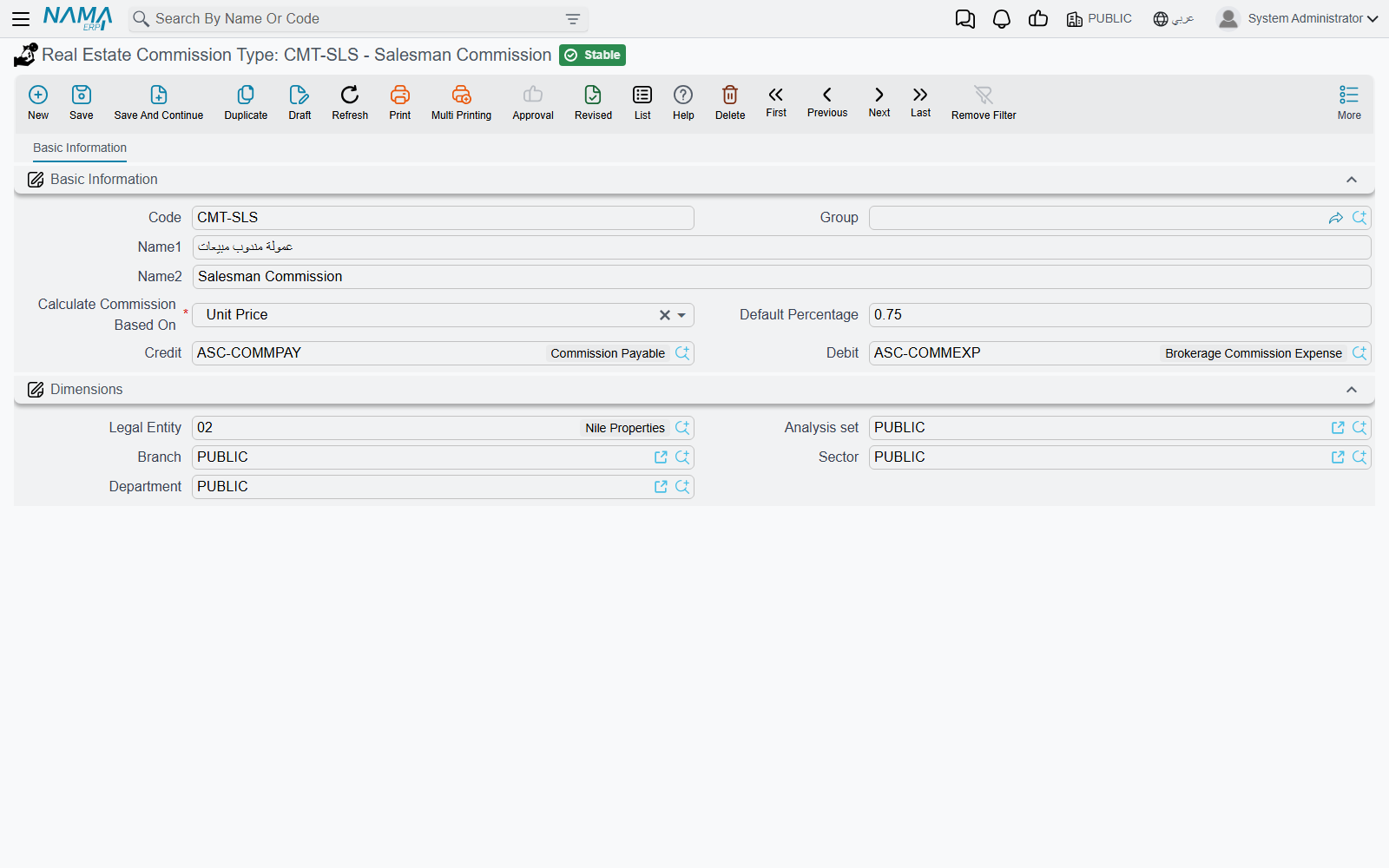Collapse the Dimensions section
Image resolution: width=1389 pixels, height=868 pixels.
tap(1352, 390)
